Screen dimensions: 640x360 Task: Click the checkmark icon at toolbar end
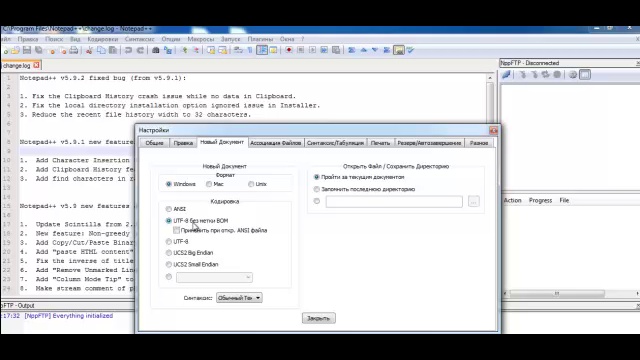coord(410,50)
